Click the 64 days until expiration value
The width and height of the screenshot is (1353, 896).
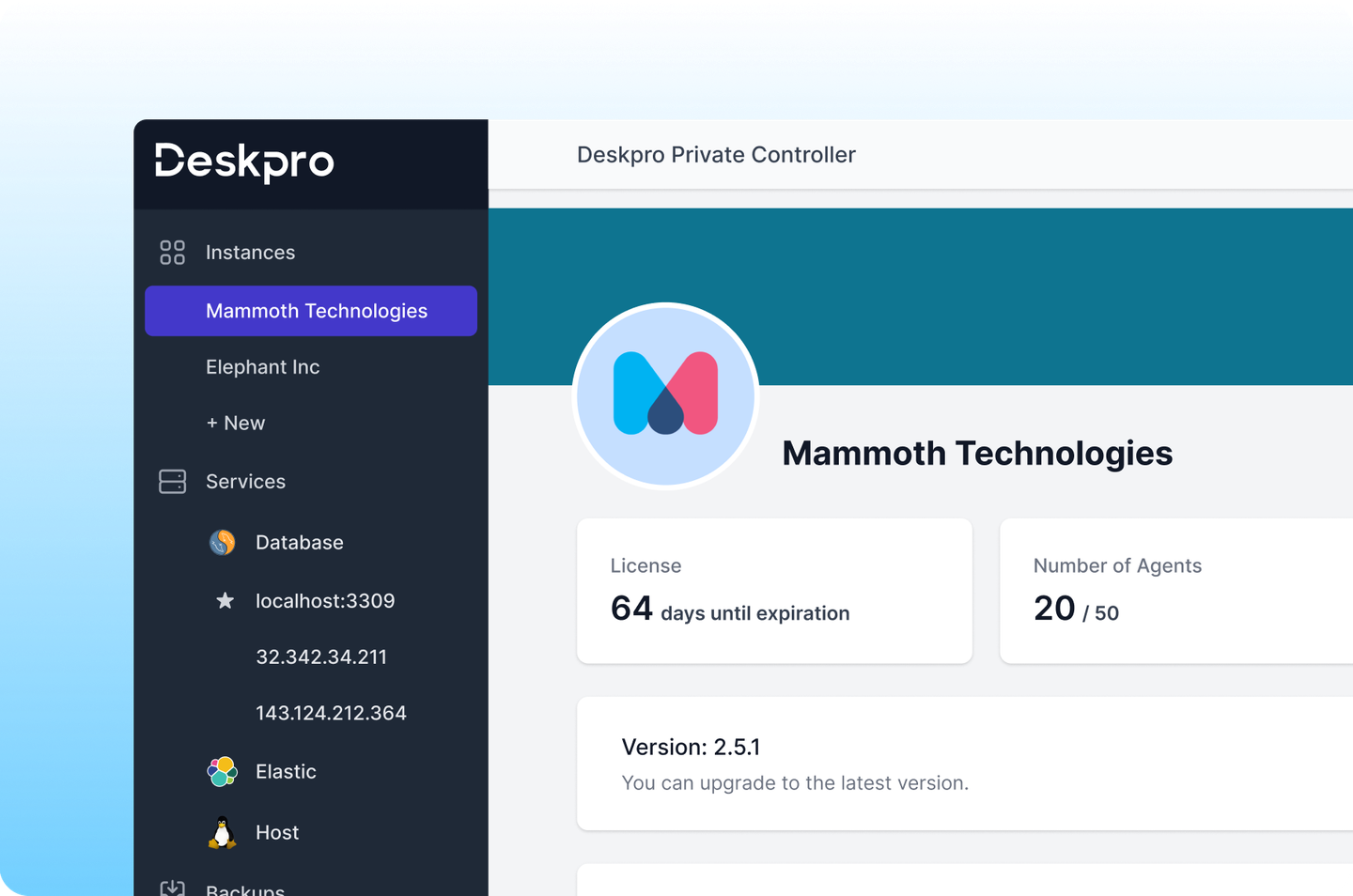tap(730, 609)
